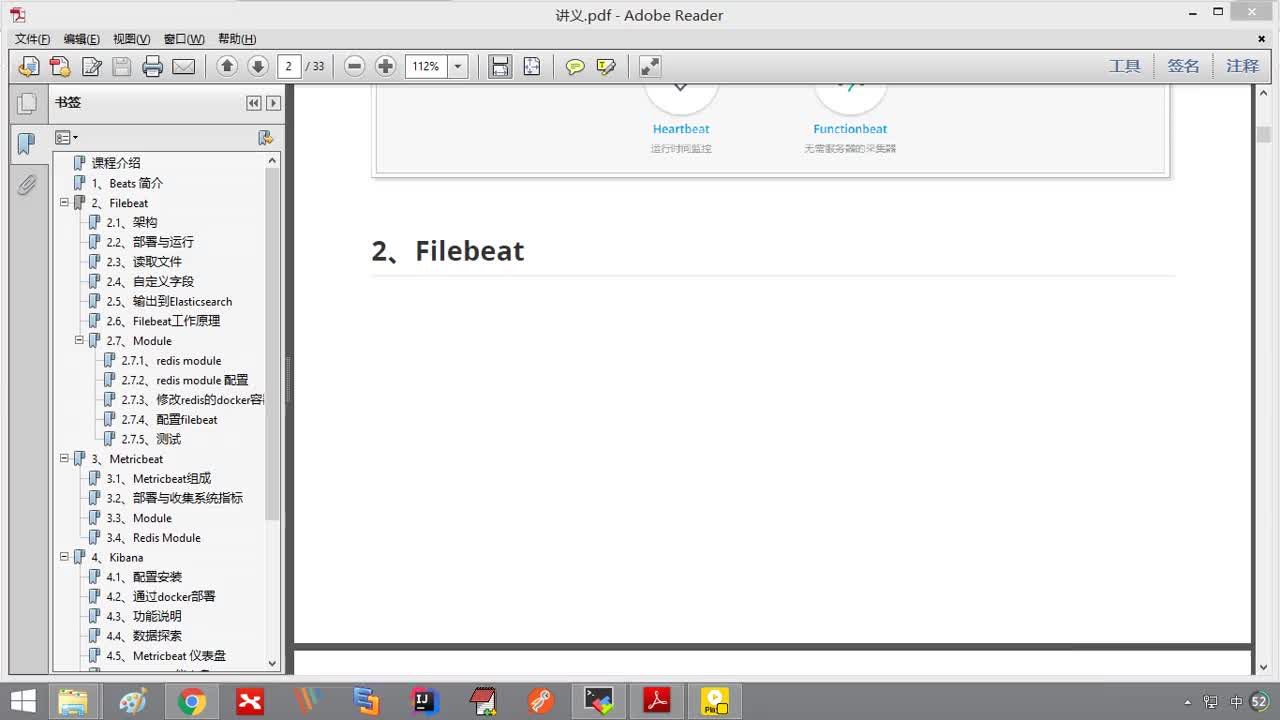The image size is (1280, 720).
Task: Click the new bookmark icon
Action: (265, 137)
